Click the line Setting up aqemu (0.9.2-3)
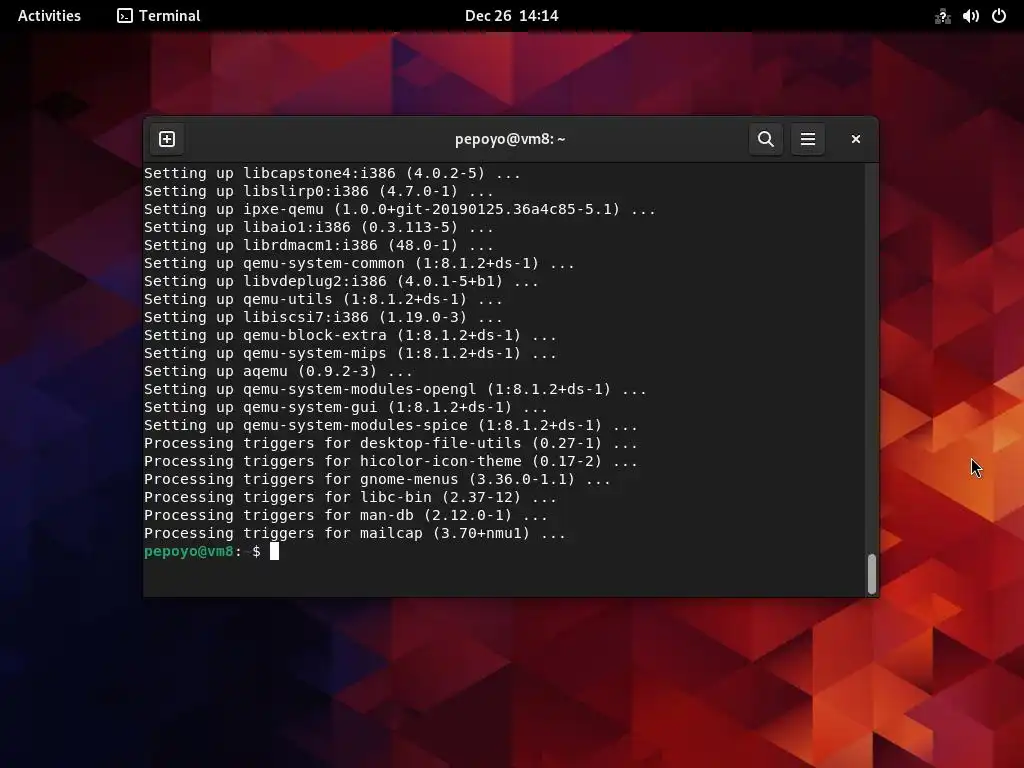 (x=278, y=371)
